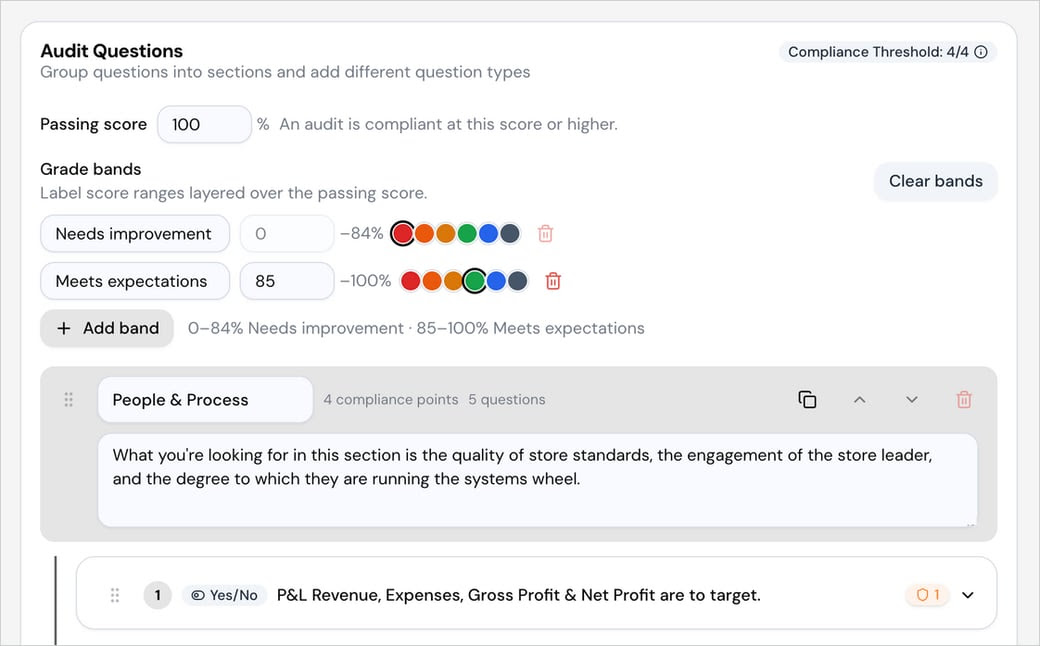The height and width of the screenshot is (646, 1040).
Task: Pick gray for the Needs improvement band
Action: coord(509,233)
